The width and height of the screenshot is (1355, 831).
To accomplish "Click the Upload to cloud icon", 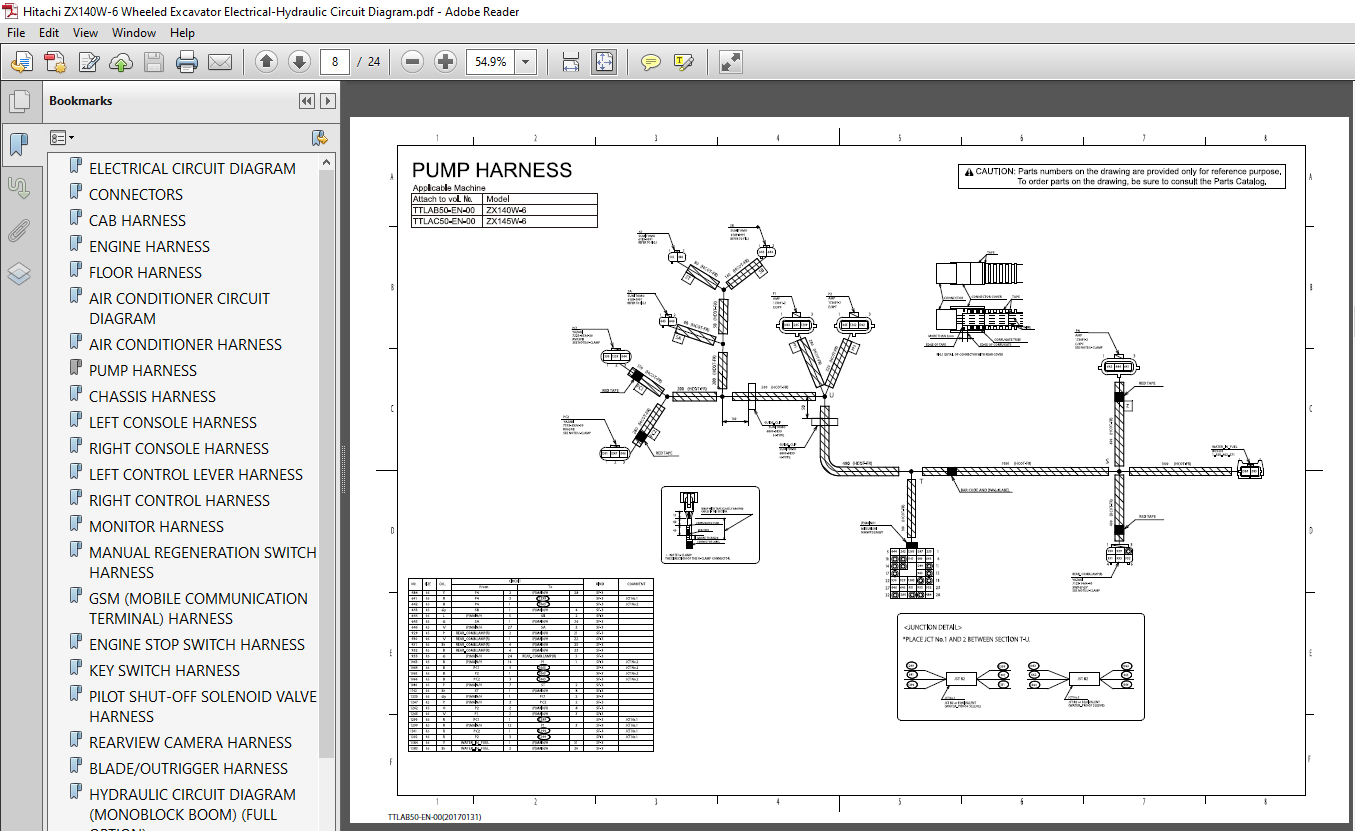I will [x=121, y=62].
